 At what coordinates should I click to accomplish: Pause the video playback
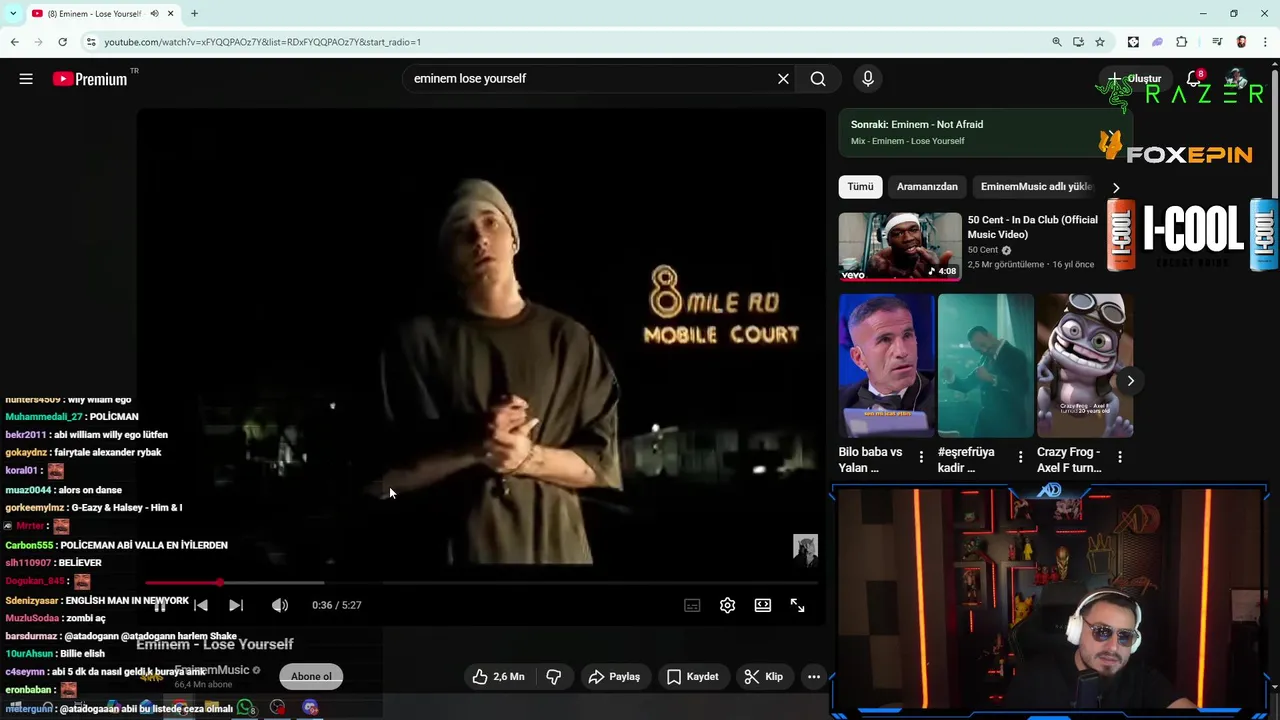tap(160, 605)
